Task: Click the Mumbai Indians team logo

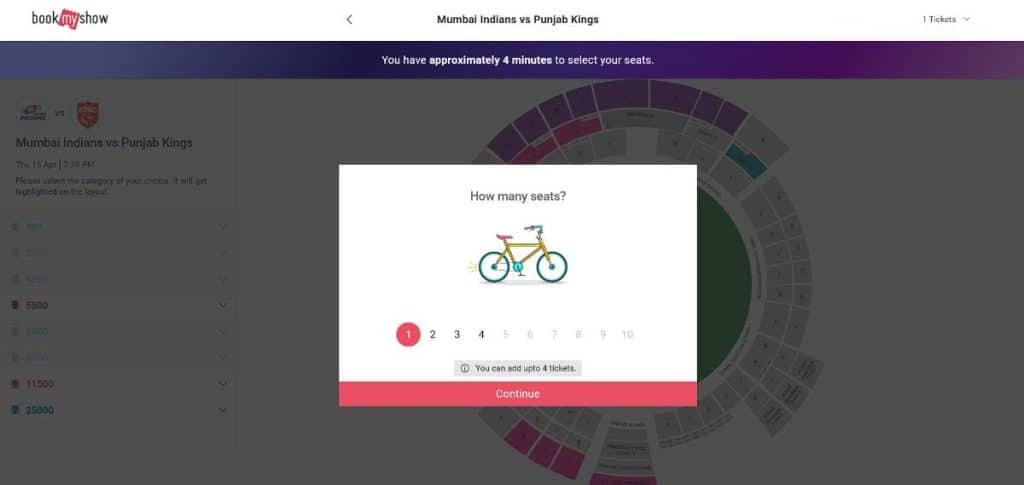Action: (x=34, y=113)
